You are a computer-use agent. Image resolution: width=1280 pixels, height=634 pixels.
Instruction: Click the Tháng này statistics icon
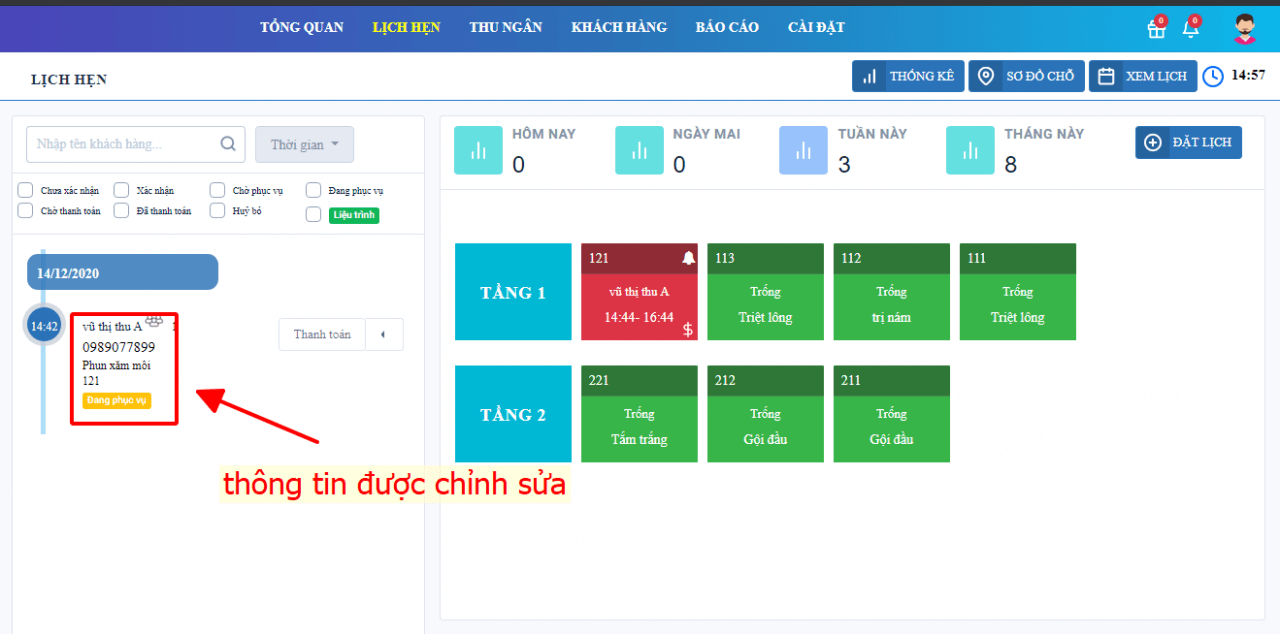[970, 150]
